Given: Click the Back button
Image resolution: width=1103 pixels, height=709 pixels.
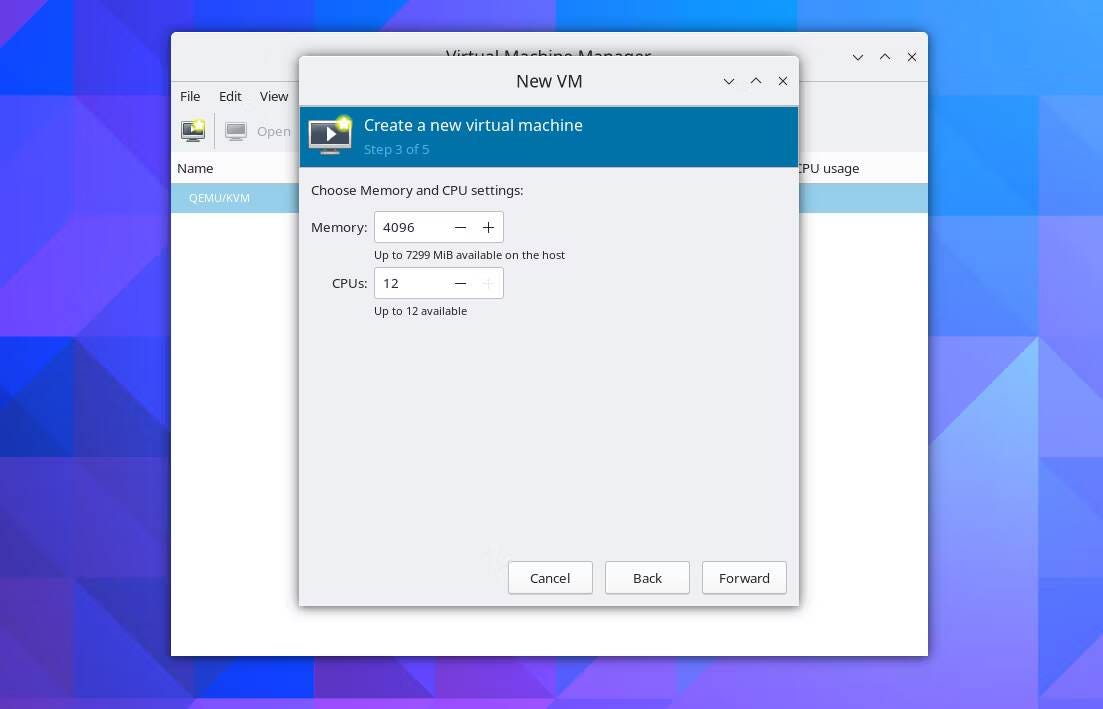Looking at the screenshot, I should pos(647,577).
